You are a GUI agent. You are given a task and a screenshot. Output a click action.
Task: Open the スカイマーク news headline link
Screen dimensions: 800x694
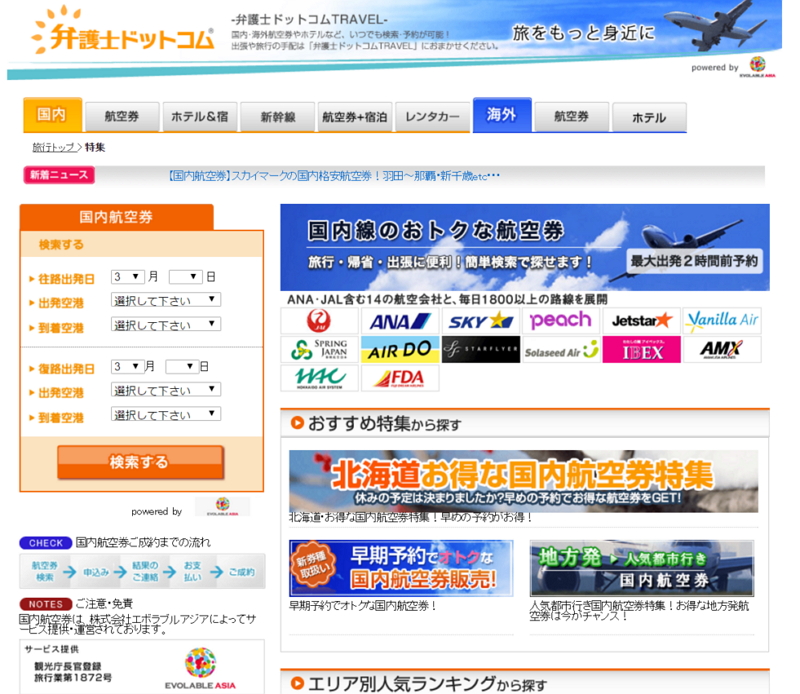(x=334, y=177)
